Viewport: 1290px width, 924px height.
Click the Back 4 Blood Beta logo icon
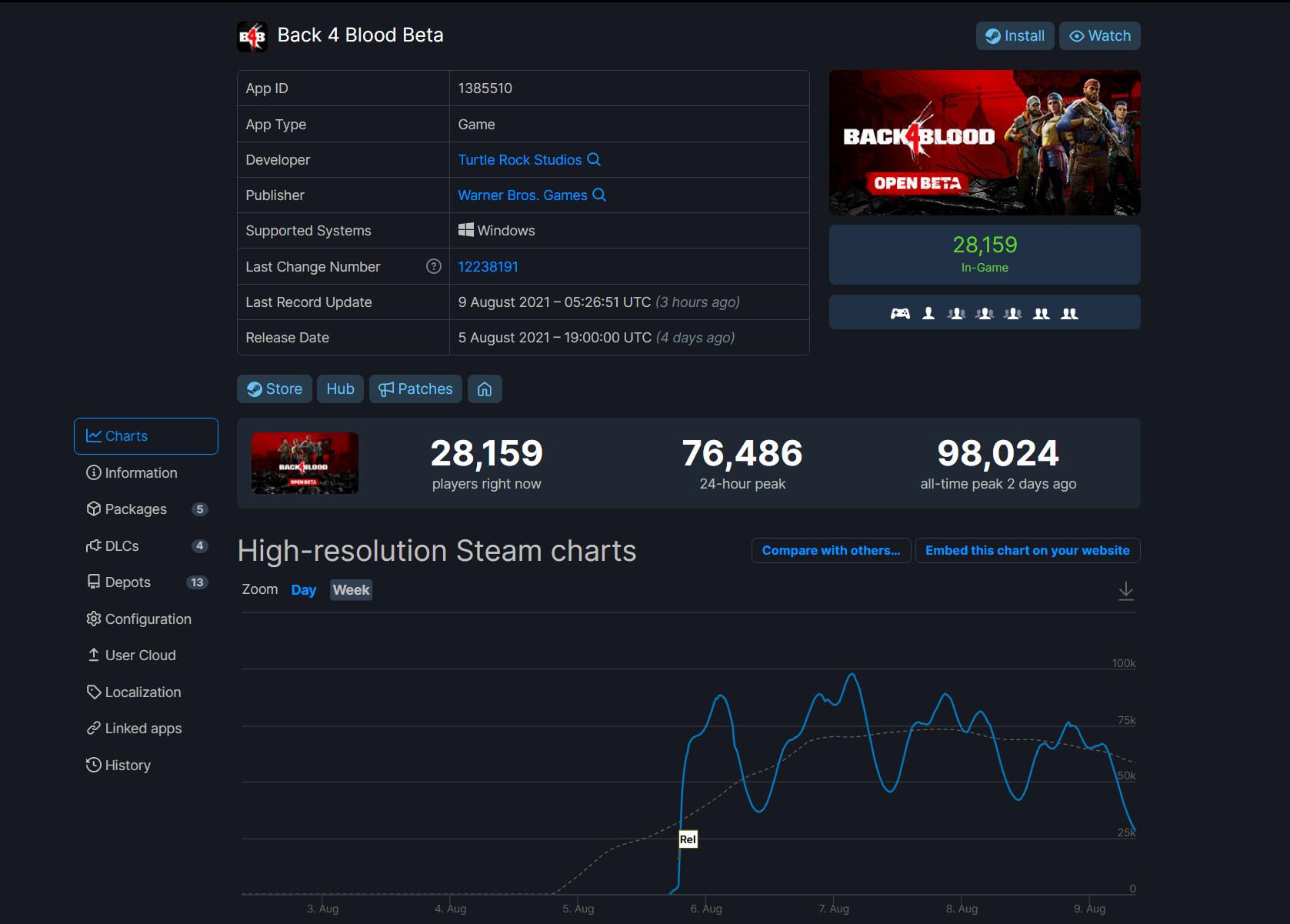252,36
